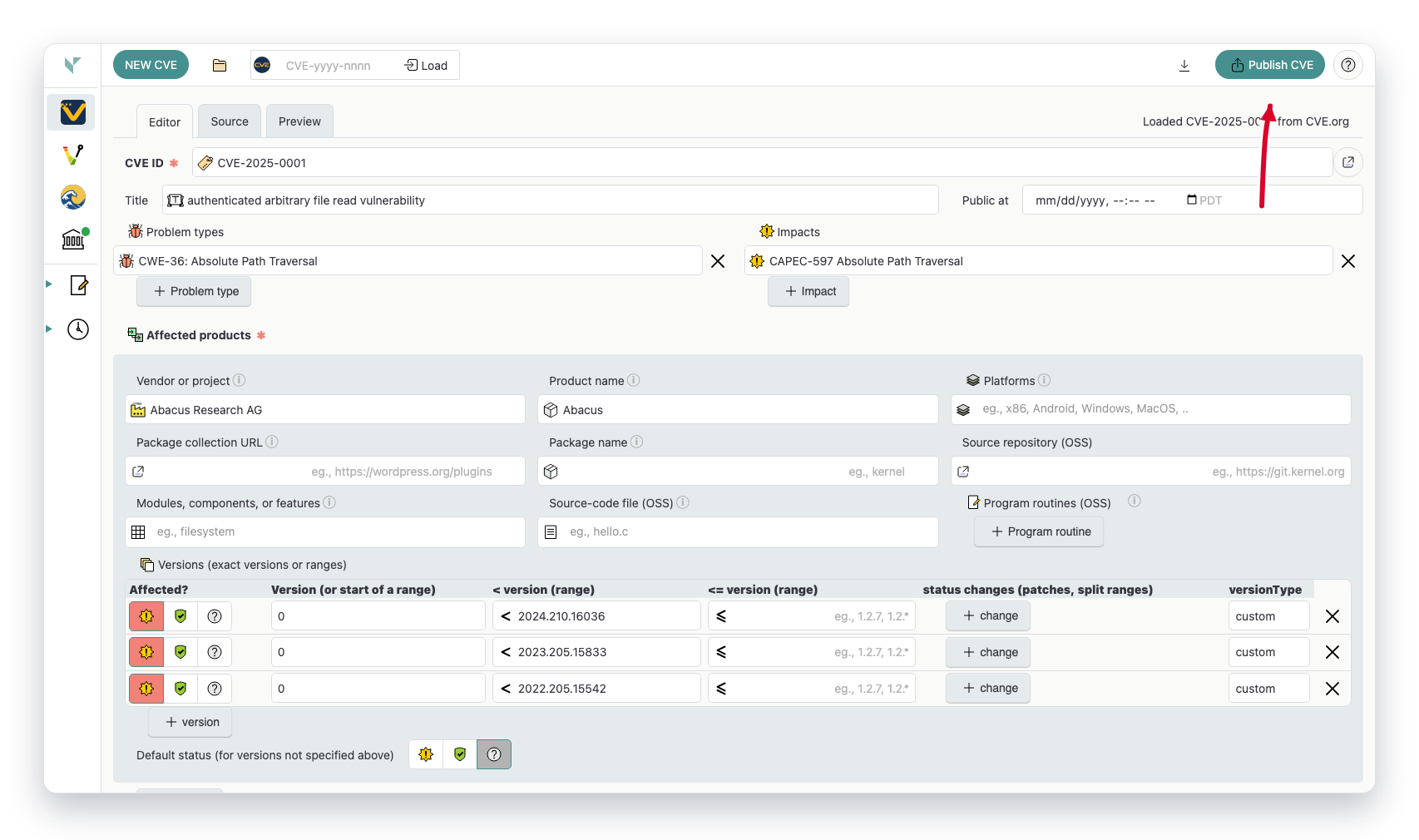This screenshot has height=840, width=1419.
Task: Expand the triangle beside the notes icon
Action: coord(47,285)
